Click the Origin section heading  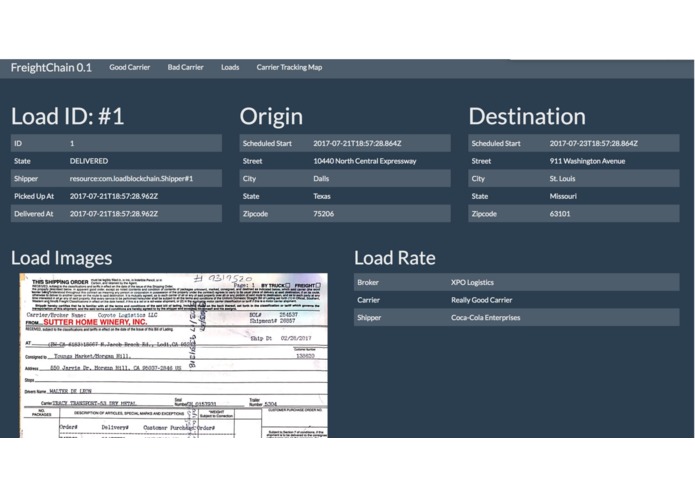point(271,117)
